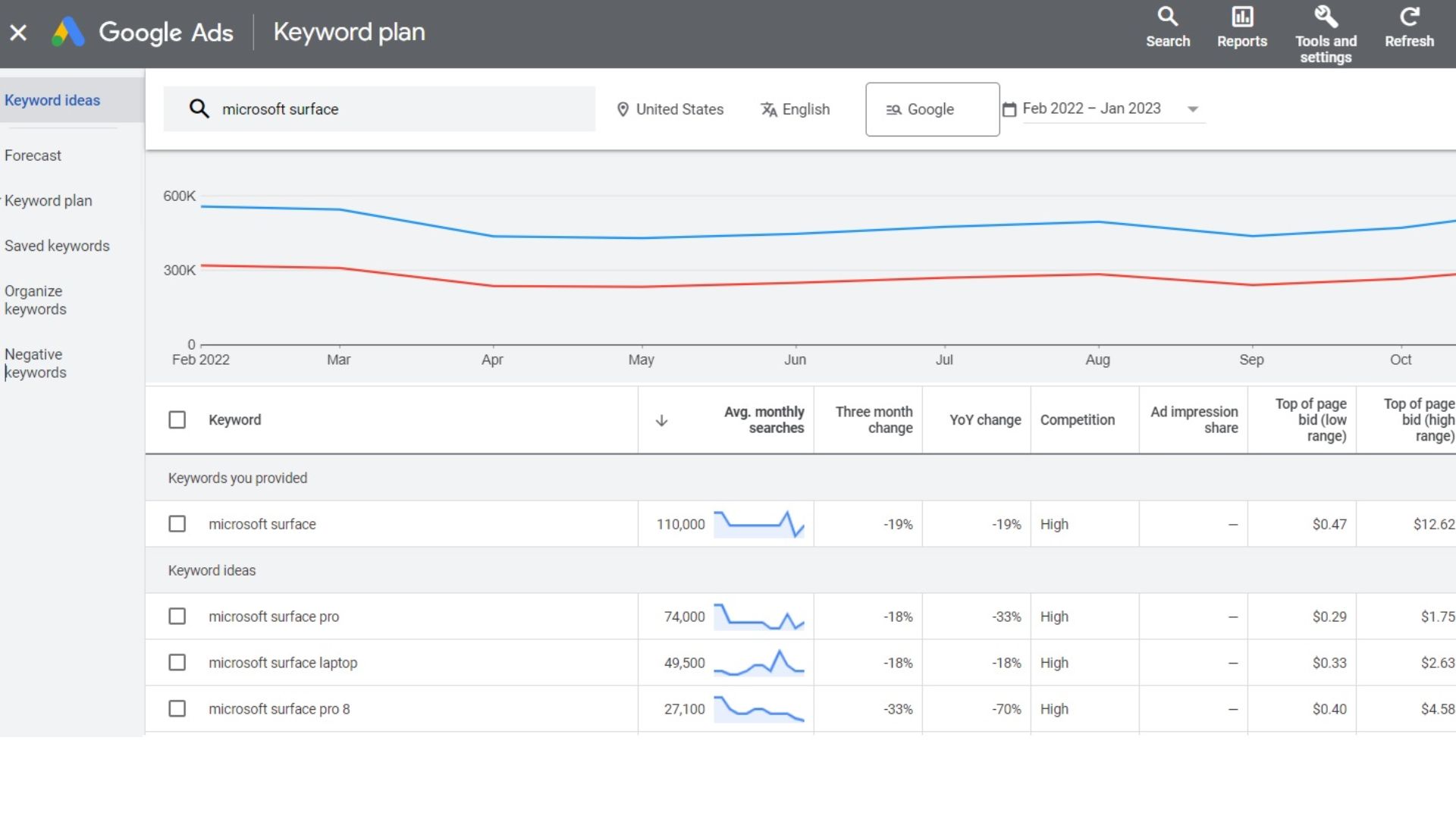The width and height of the screenshot is (1456, 819).
Task: Check the microsoft surface laptop row checkbox
Action: pos(177,663)
